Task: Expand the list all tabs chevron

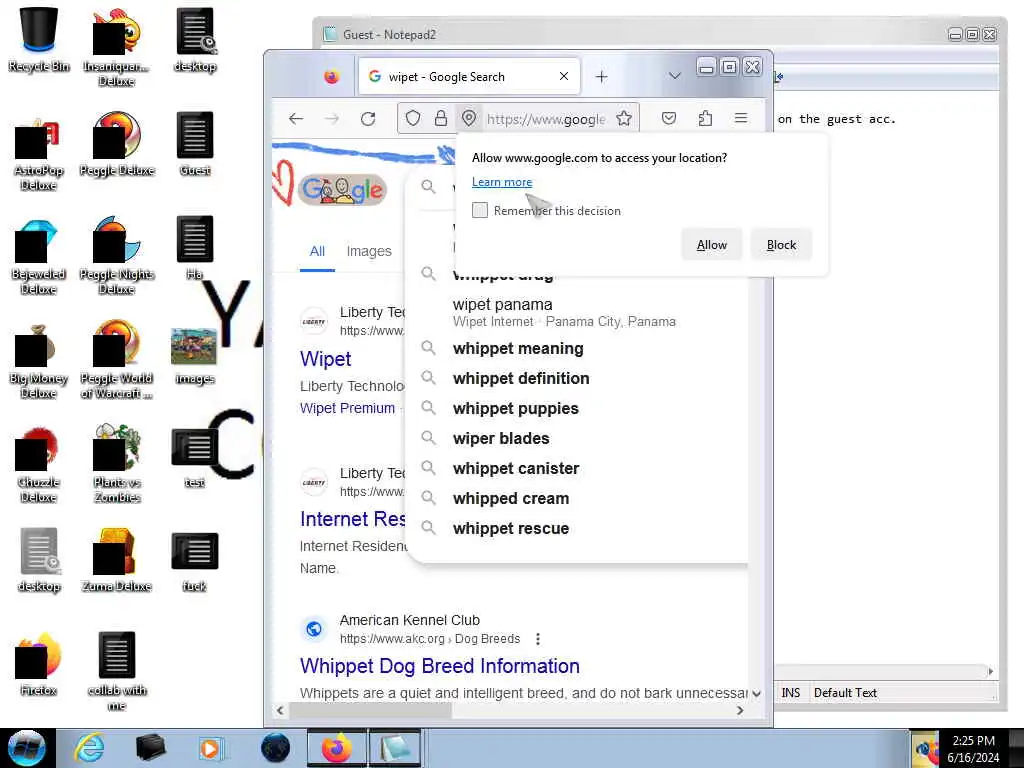Action: 675,76
